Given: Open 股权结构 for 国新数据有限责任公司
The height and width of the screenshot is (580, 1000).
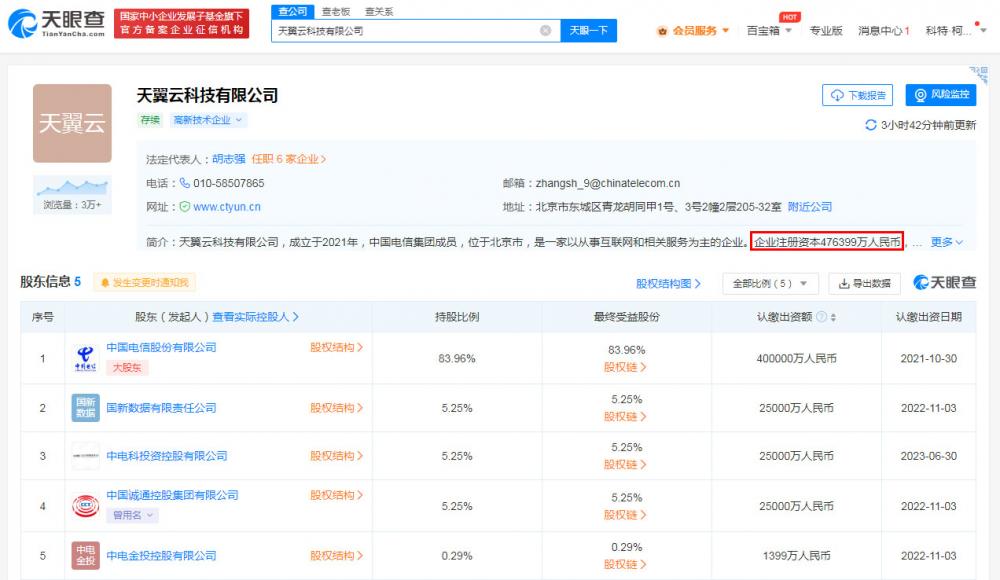Looking at the screenshot, I should pos(336,408).
